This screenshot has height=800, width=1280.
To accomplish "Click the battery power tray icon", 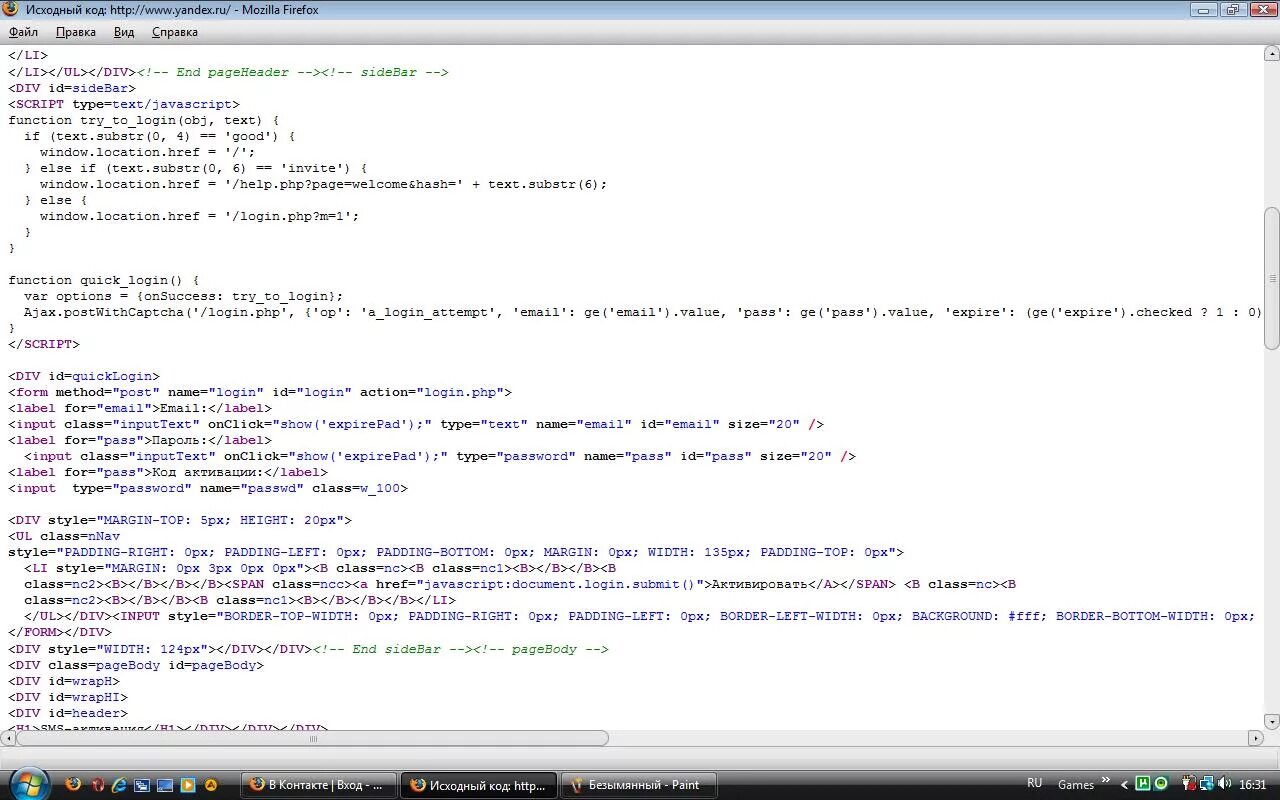I will (1188, 784).
